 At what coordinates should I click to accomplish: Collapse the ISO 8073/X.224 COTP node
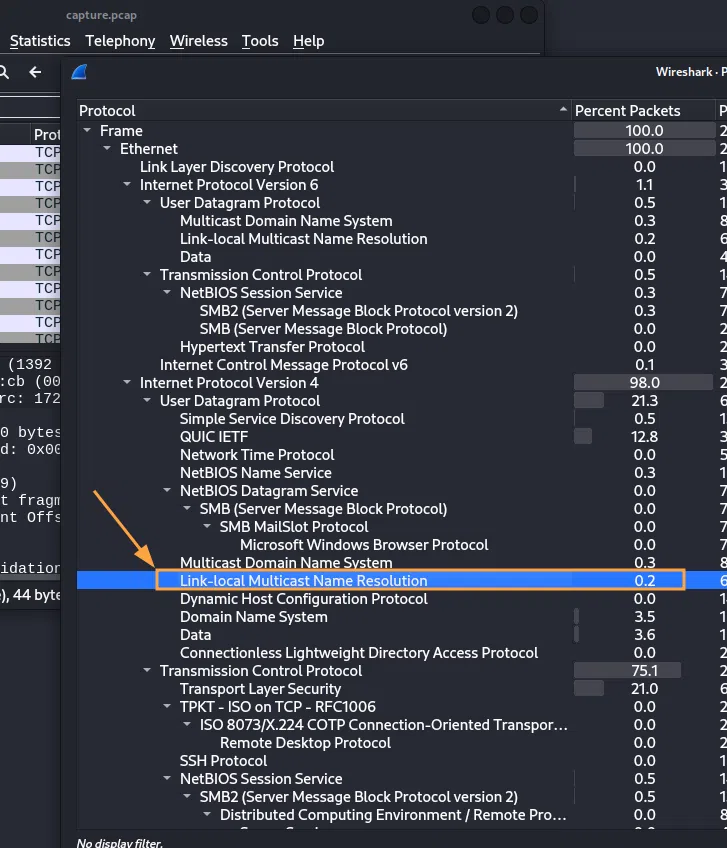coord(187,724)
